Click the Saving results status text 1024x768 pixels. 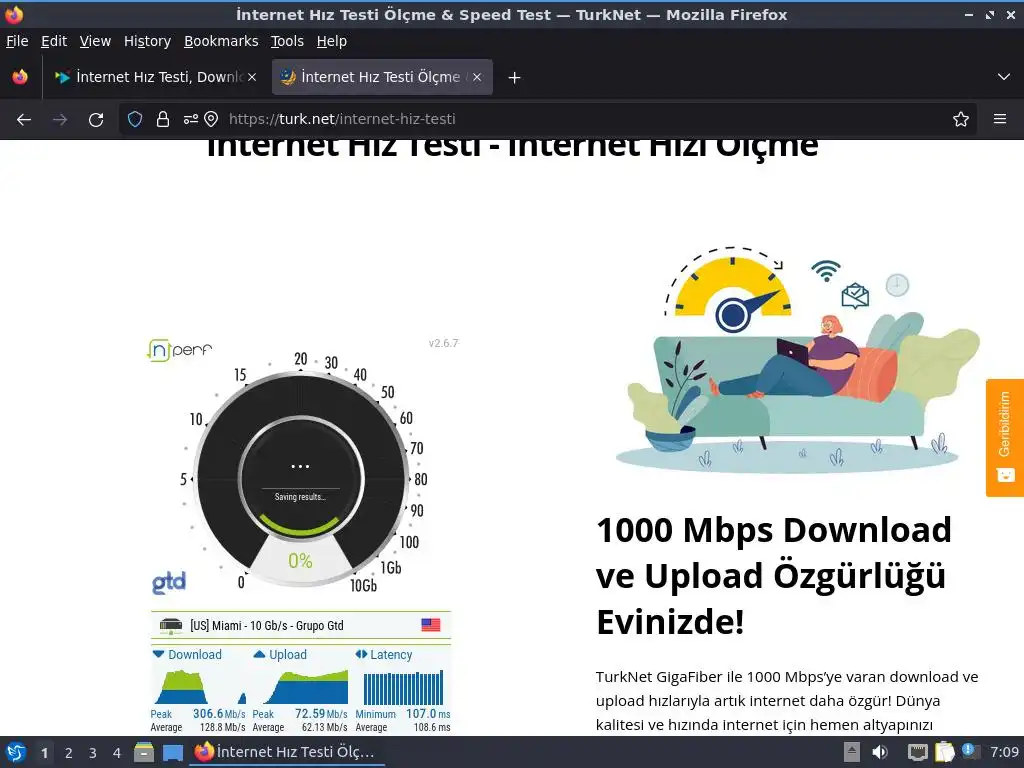(300, 497)
